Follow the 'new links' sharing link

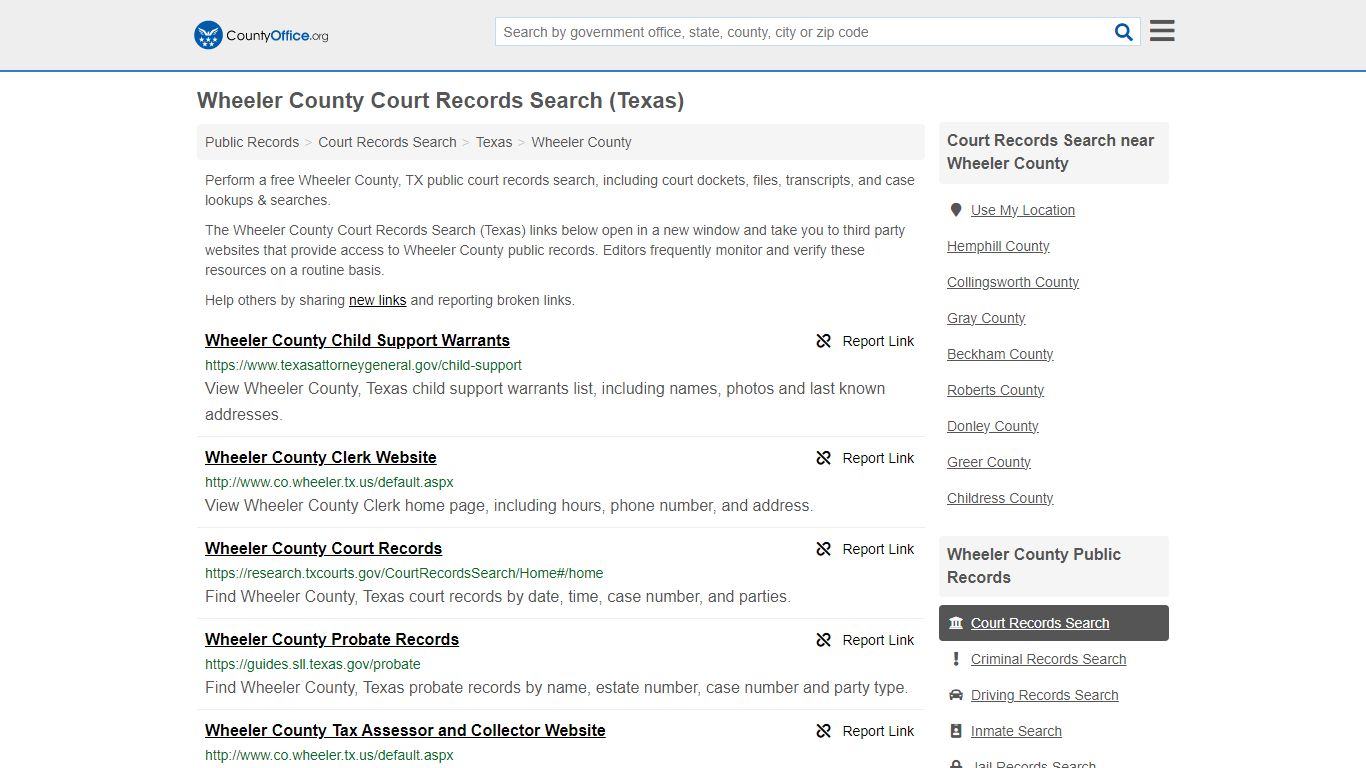point(377,300)
